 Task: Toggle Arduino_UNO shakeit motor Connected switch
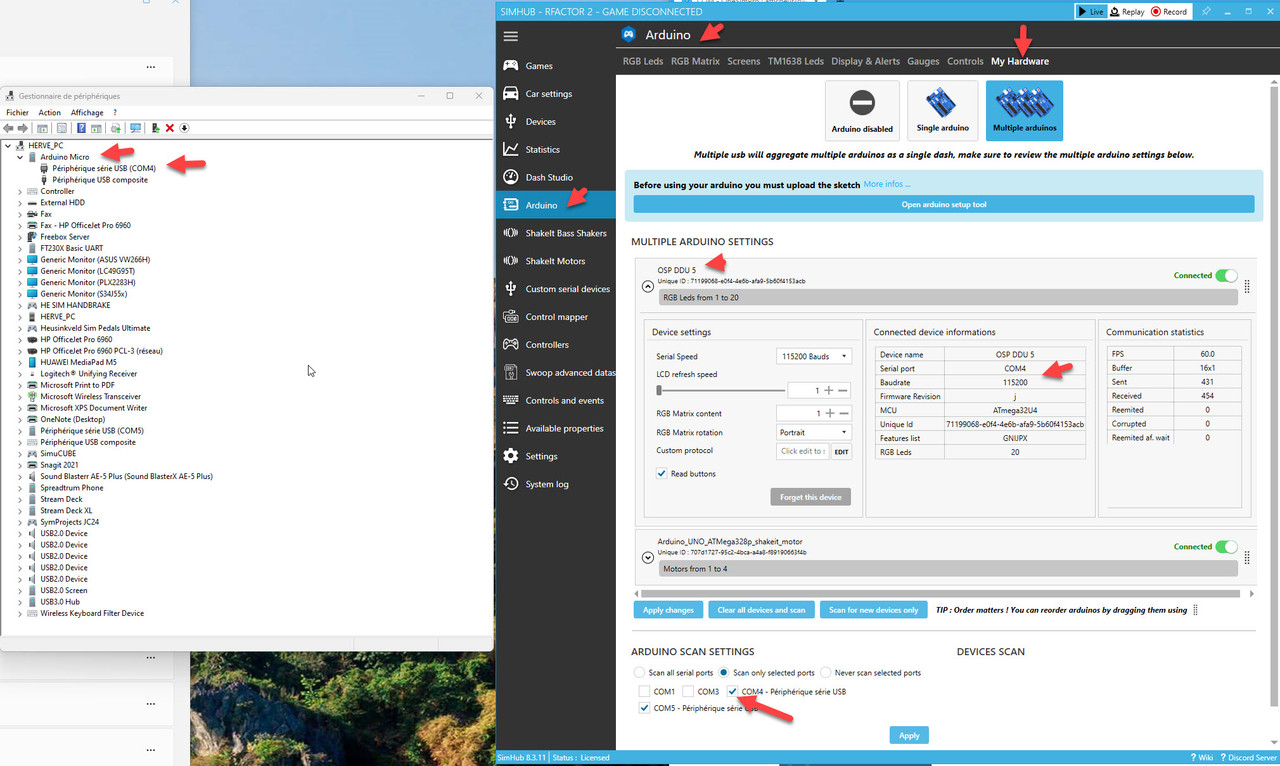[1226, 547]
